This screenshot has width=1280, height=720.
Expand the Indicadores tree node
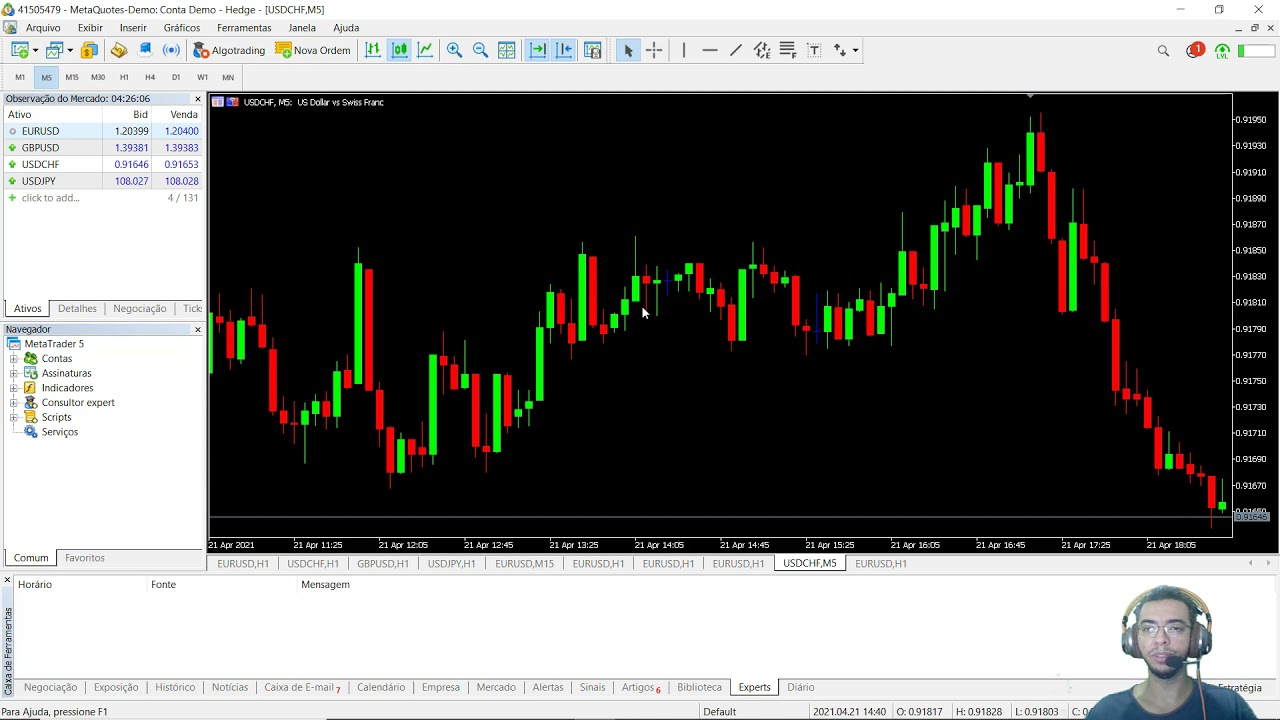[x=14, y=388]
